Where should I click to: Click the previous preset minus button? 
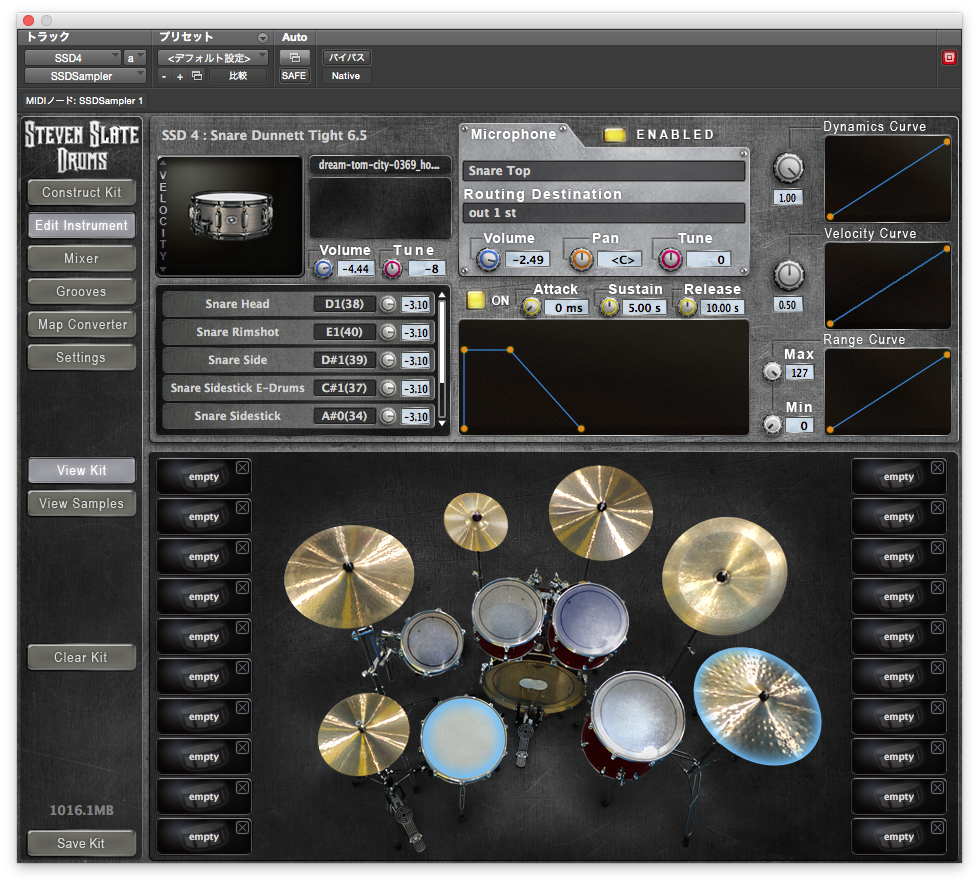point(164,76)
